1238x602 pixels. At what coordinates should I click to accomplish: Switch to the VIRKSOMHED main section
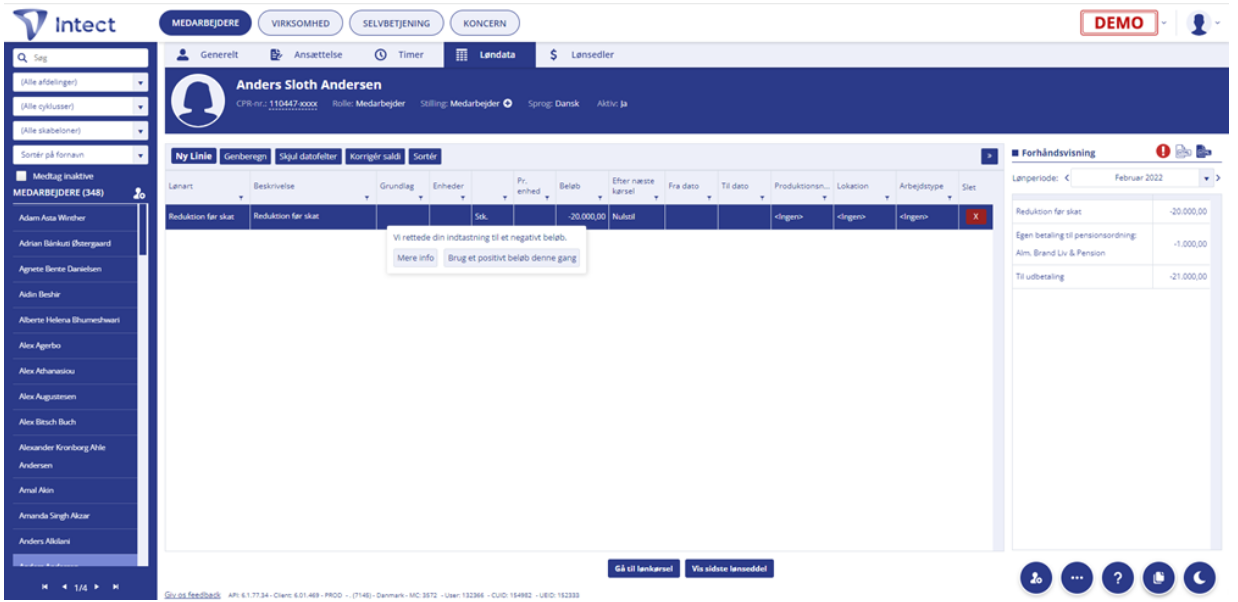(301, 23)
